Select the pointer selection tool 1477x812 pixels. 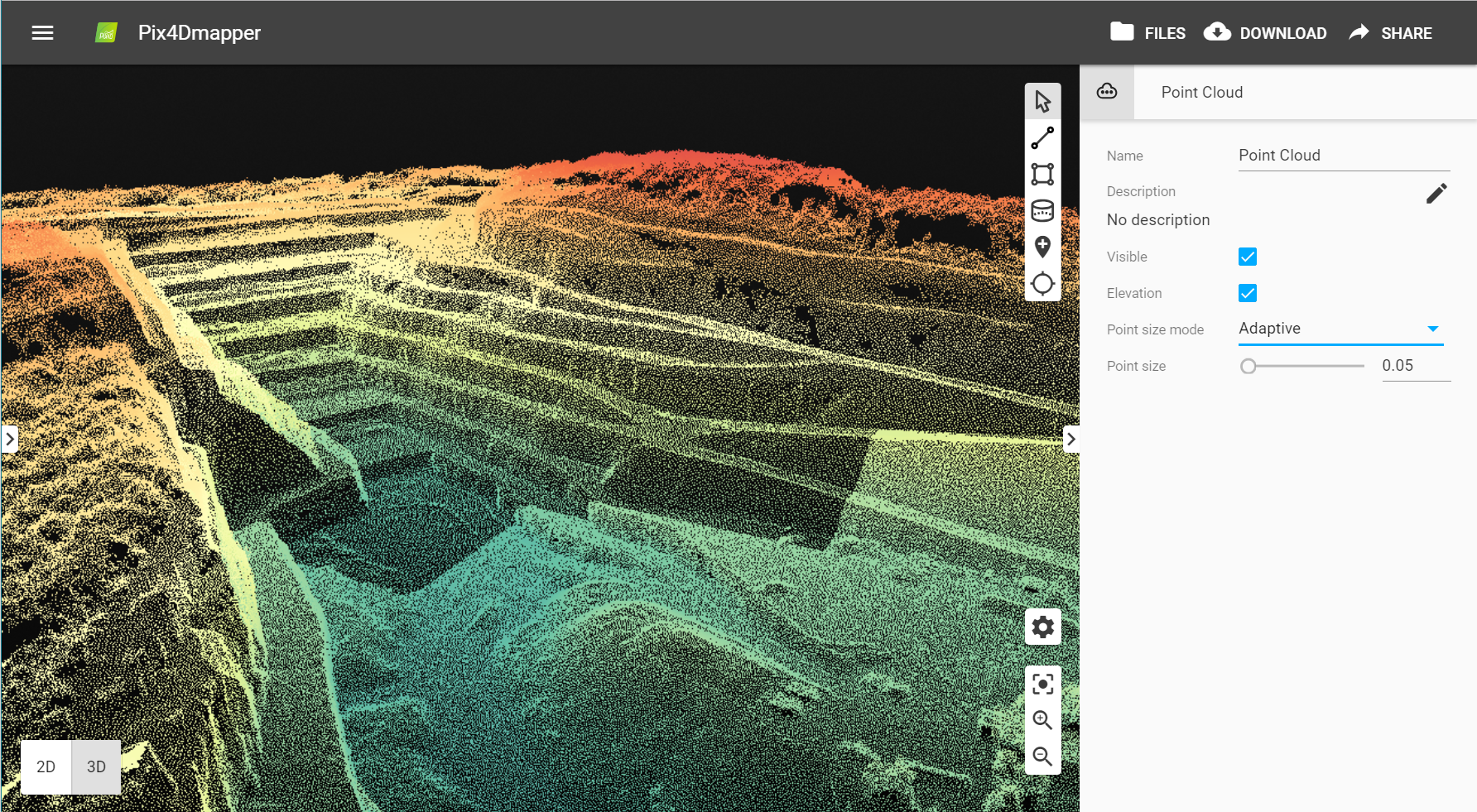[x=1042, y=101]
